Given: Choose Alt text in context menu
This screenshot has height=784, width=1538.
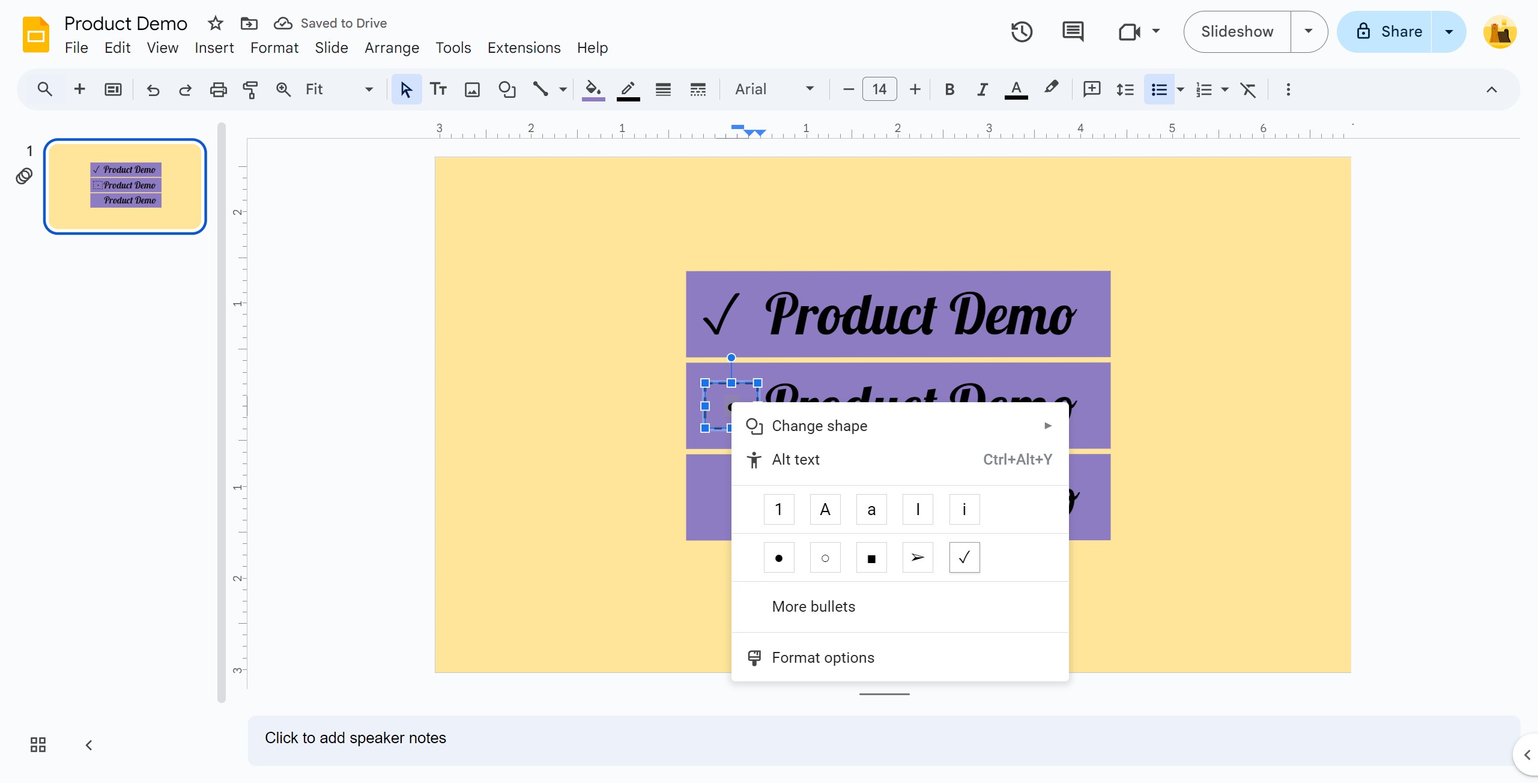Looking at the screenshot, I should tap(900, 459).
